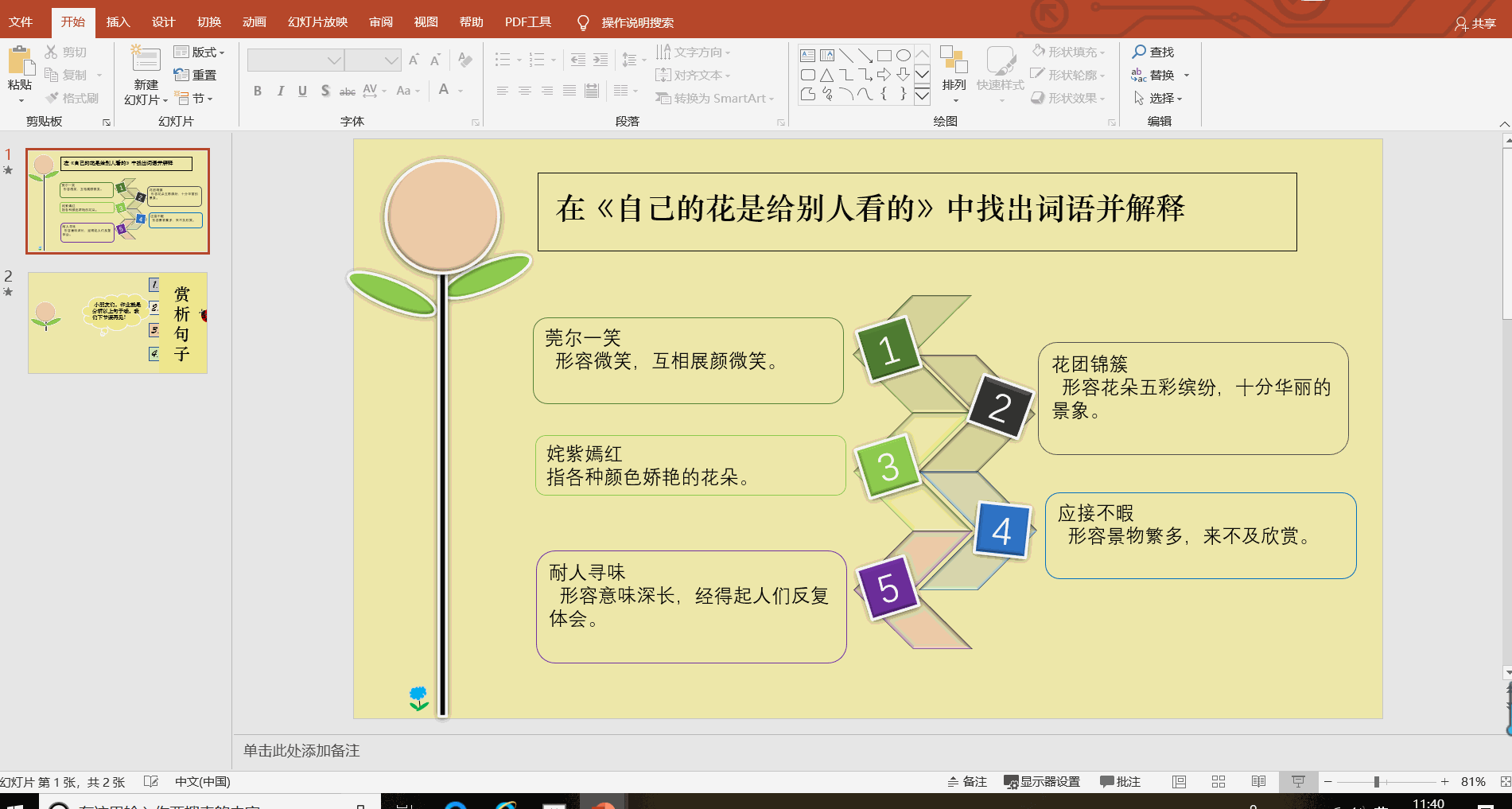The height and width of the screenshot is (809, 1512).
Task: Toggle Italic formatting
Action: (x=280, y=91)
